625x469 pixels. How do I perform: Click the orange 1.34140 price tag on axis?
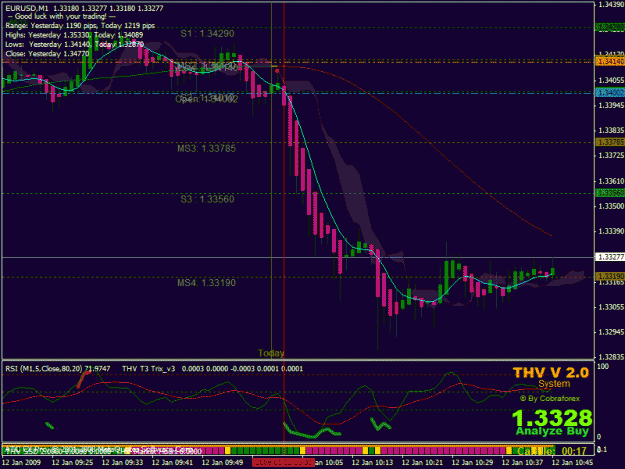point(610,61)
